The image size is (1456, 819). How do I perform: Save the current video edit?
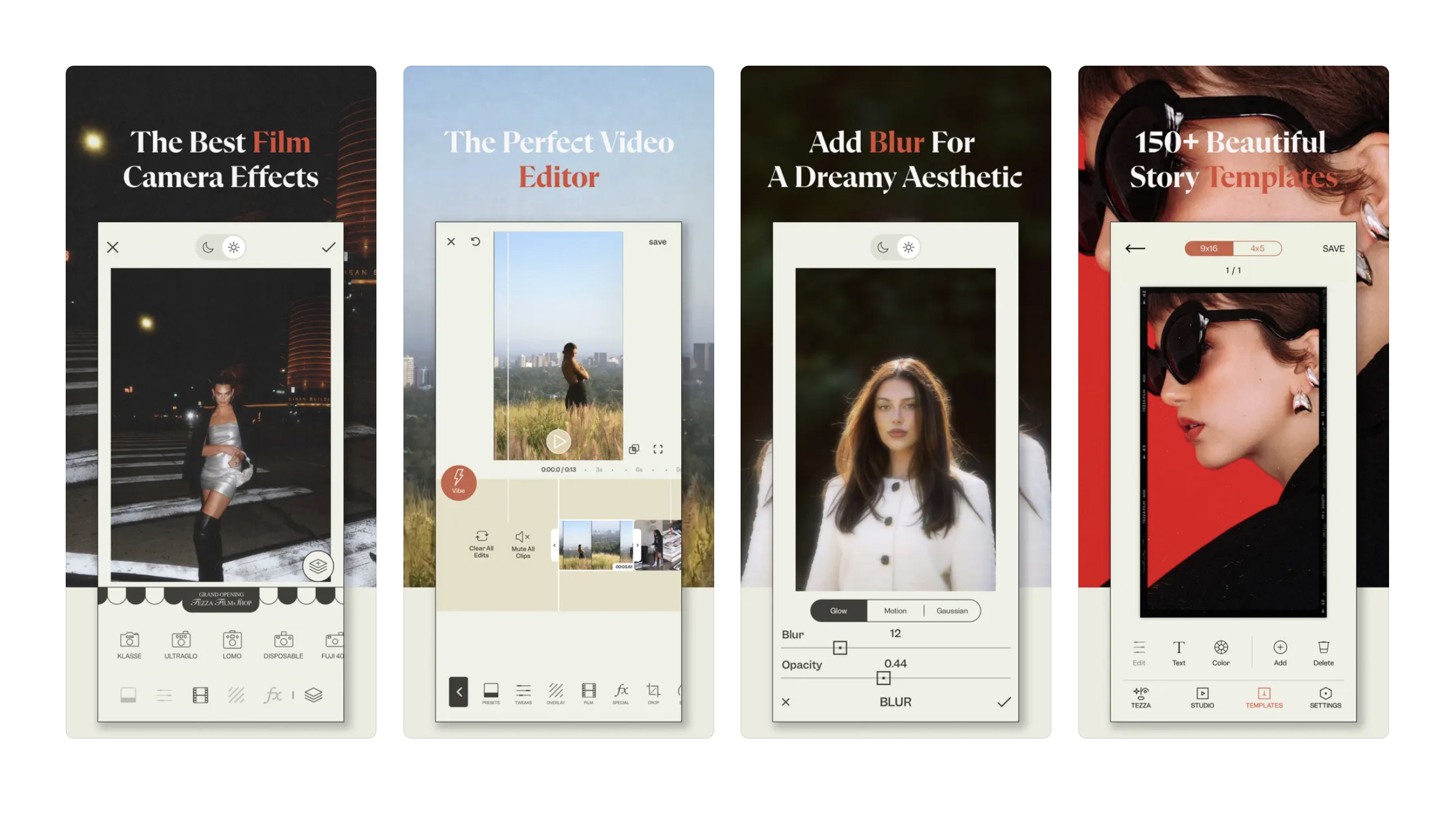[656, 240]
